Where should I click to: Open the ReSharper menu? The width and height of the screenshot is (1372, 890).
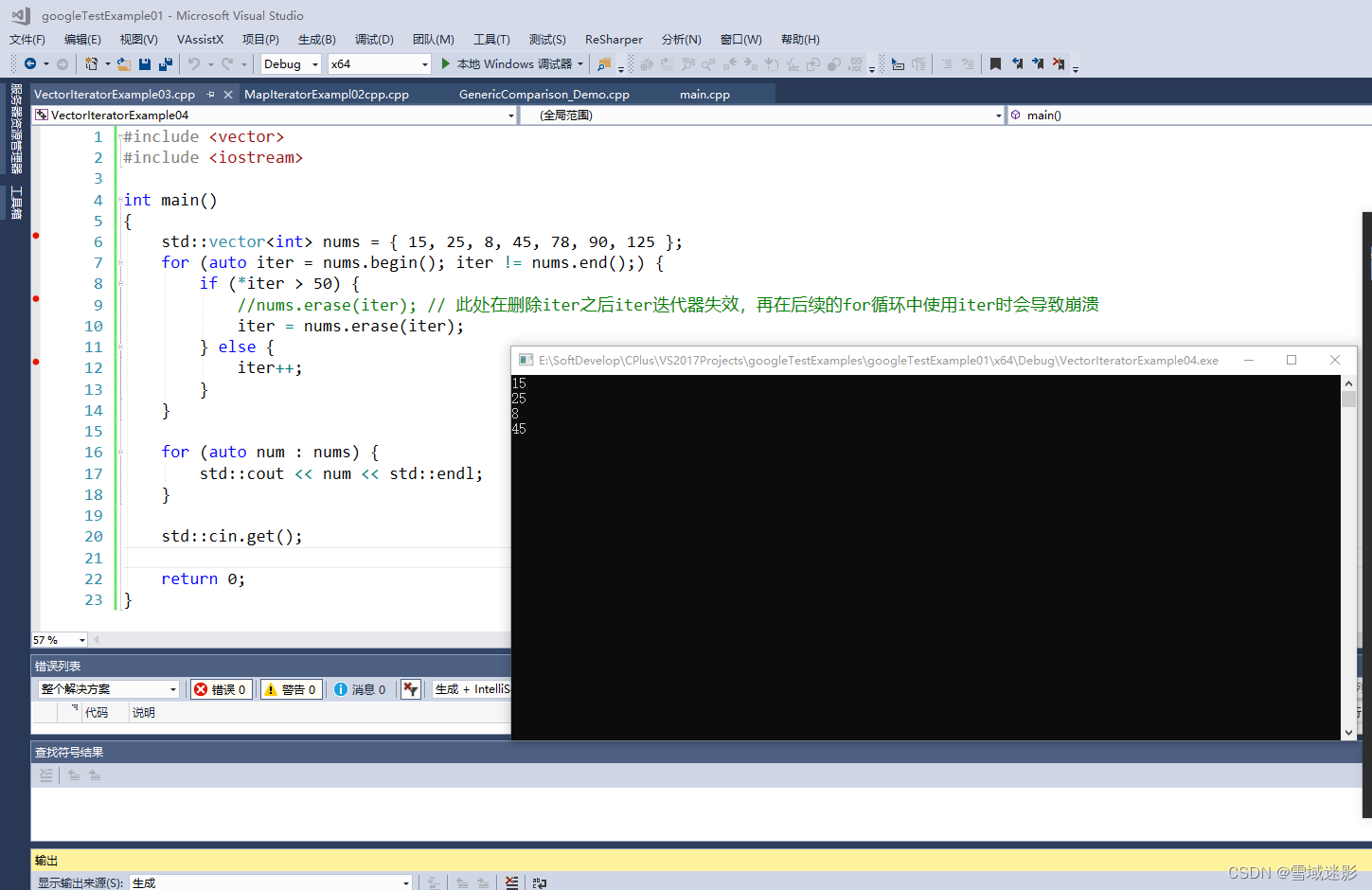(614, 39)
